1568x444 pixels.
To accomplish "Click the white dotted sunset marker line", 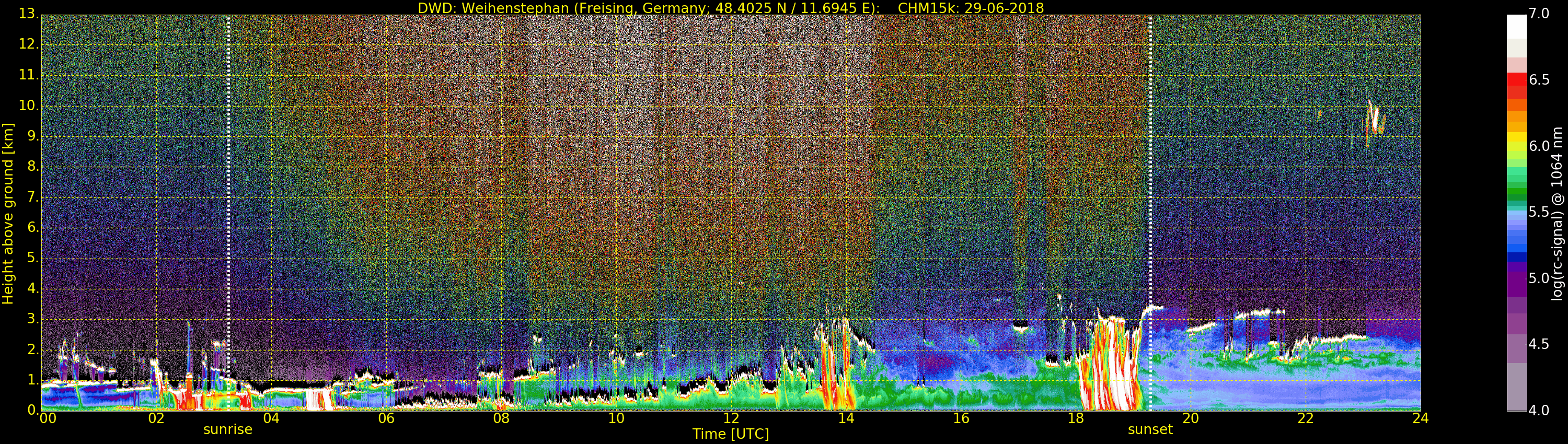I will coord(1150,213).
